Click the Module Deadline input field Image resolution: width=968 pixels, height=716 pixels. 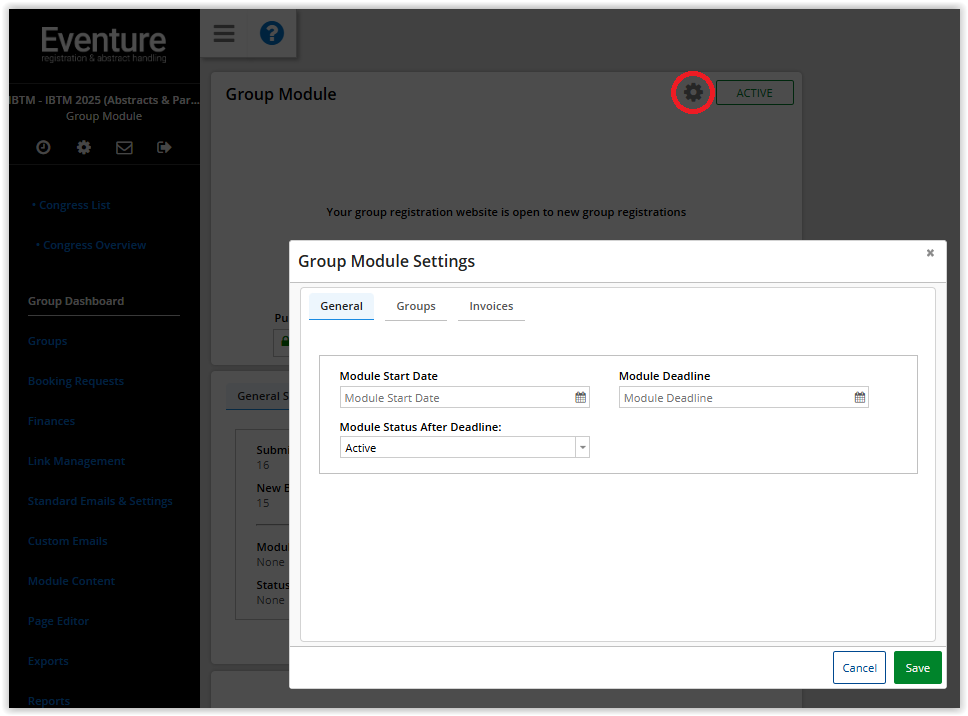tap(735, 397)
